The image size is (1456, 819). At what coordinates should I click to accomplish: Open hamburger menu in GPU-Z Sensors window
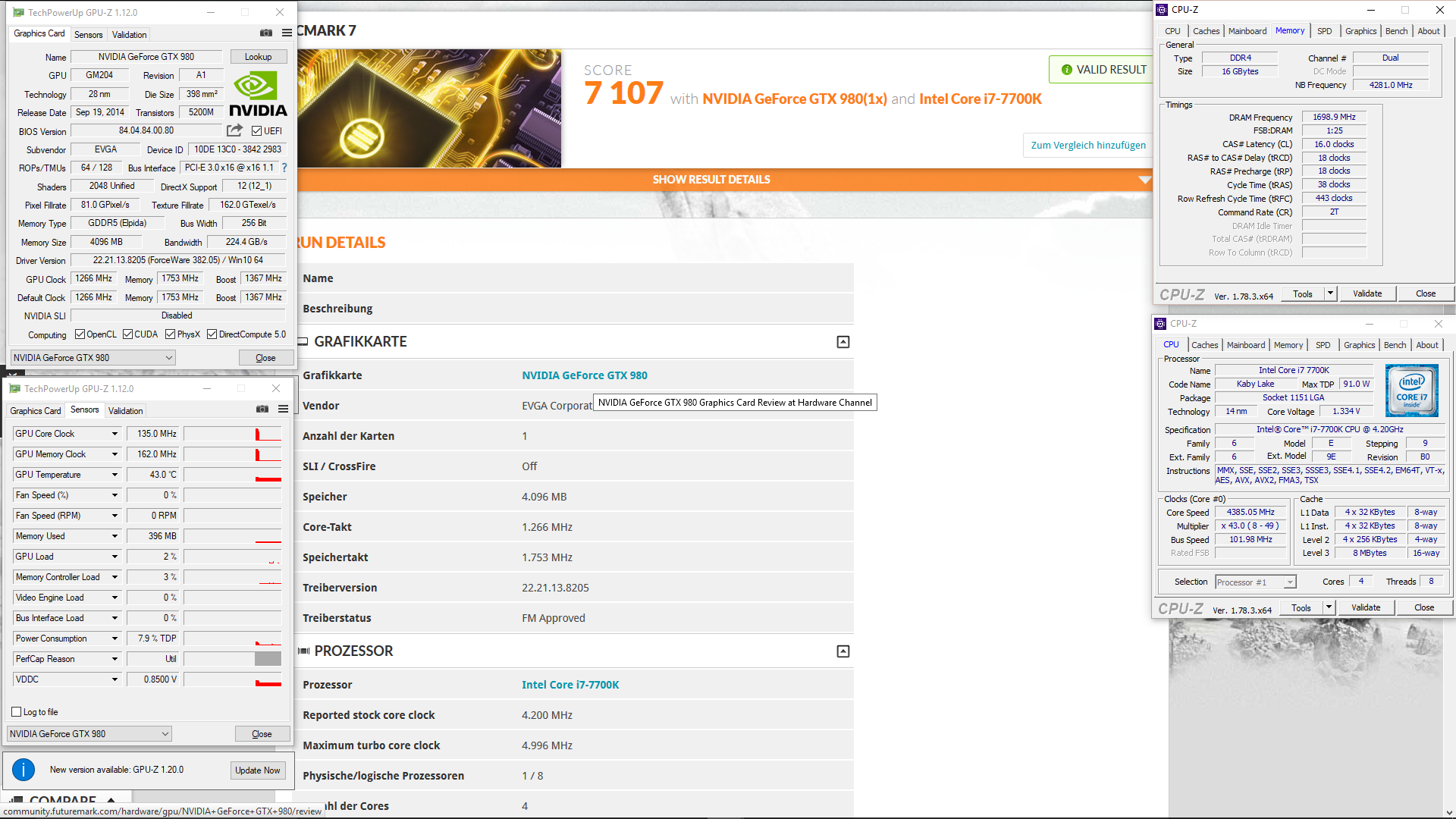(x=283, y=409)
